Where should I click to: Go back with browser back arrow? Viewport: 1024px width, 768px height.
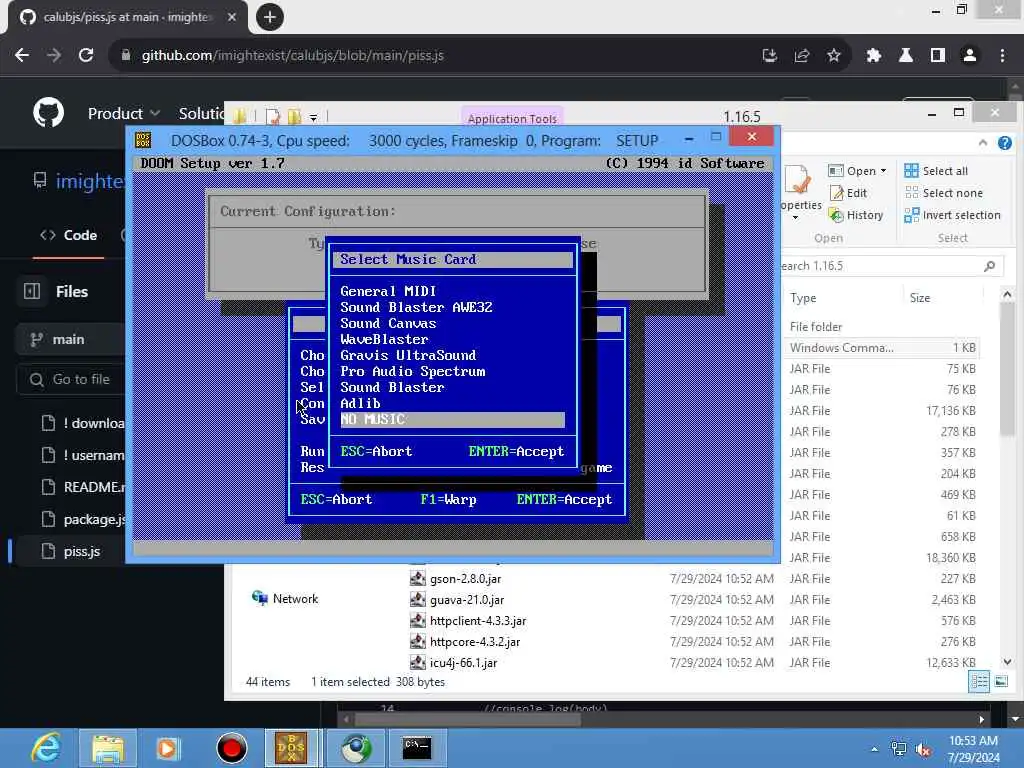22,56
